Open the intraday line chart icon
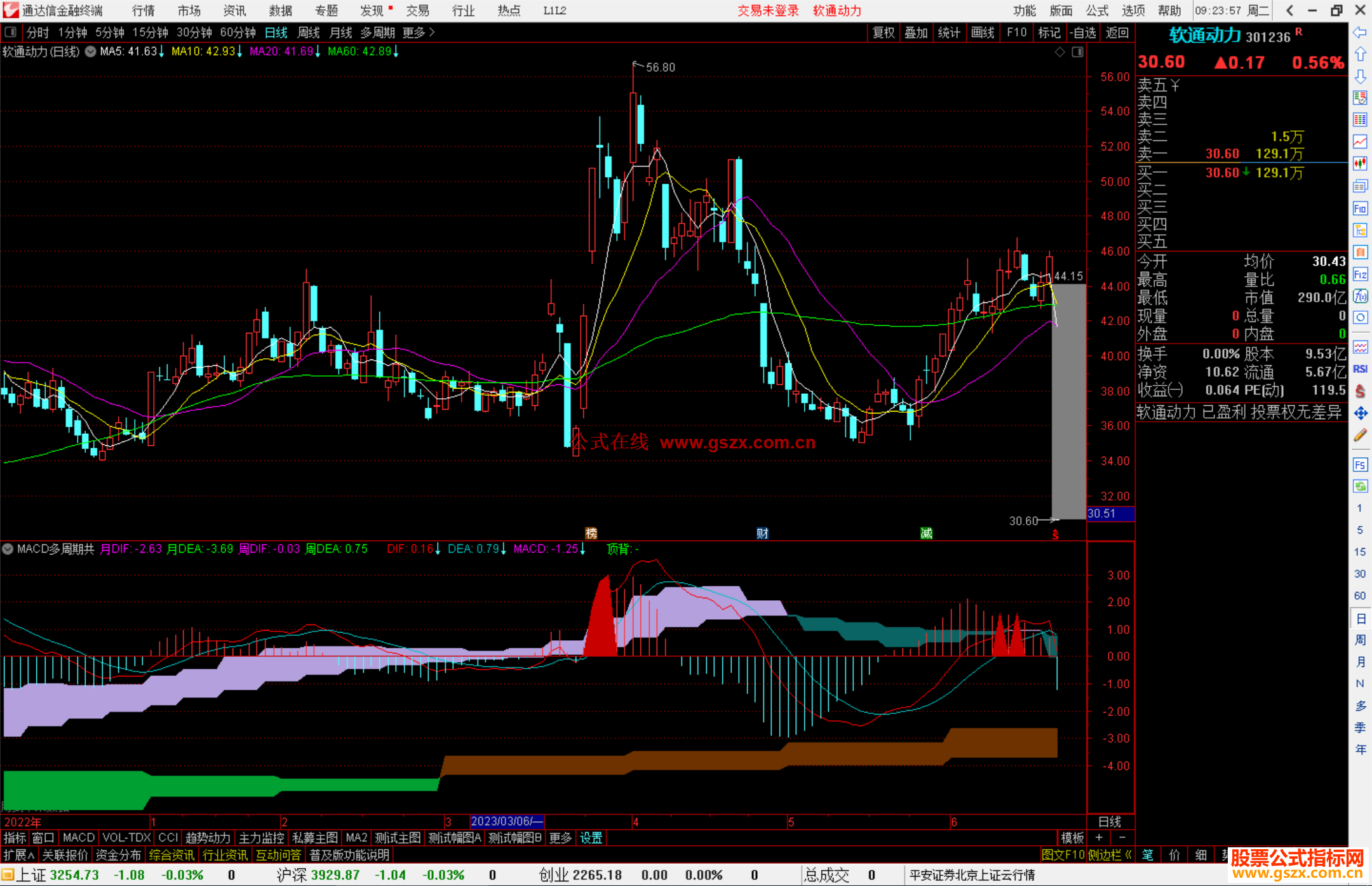 click(1359, 142)
